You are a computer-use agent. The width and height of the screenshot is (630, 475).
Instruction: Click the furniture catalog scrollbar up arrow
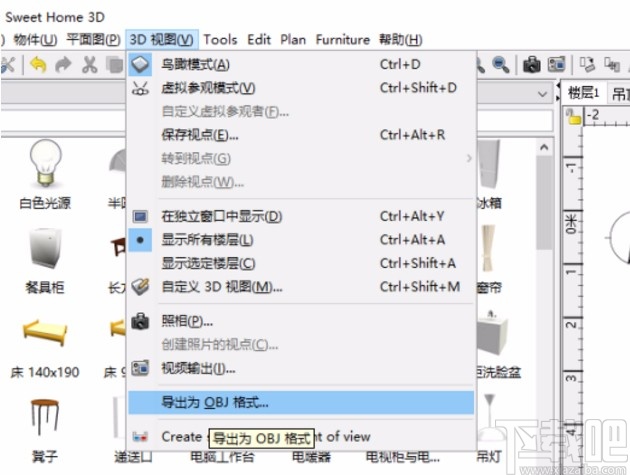[x=544, y=147]
